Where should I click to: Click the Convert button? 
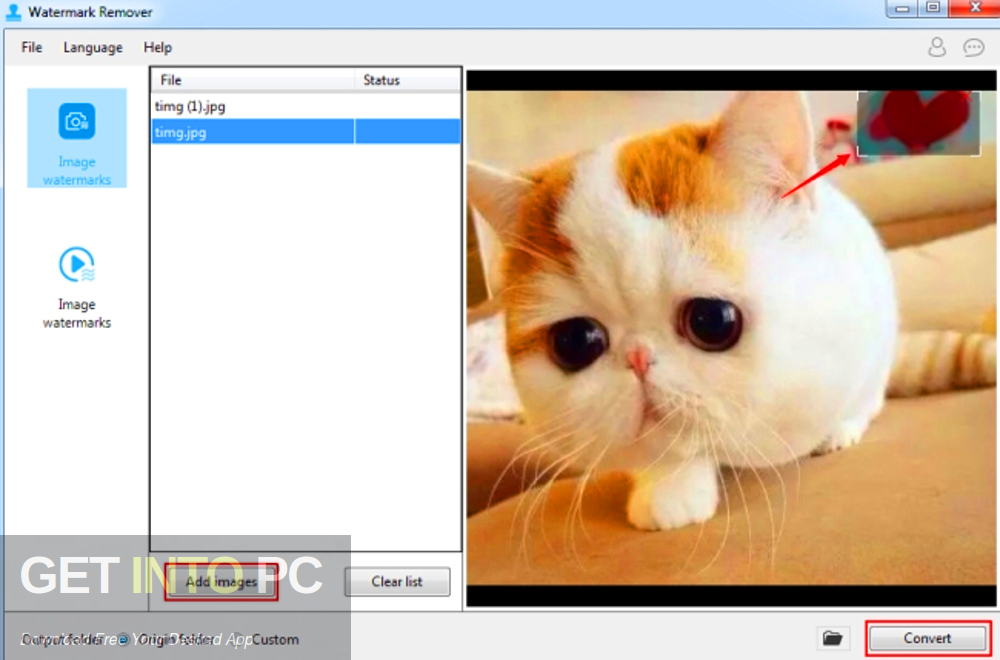(x=928, y=638)
